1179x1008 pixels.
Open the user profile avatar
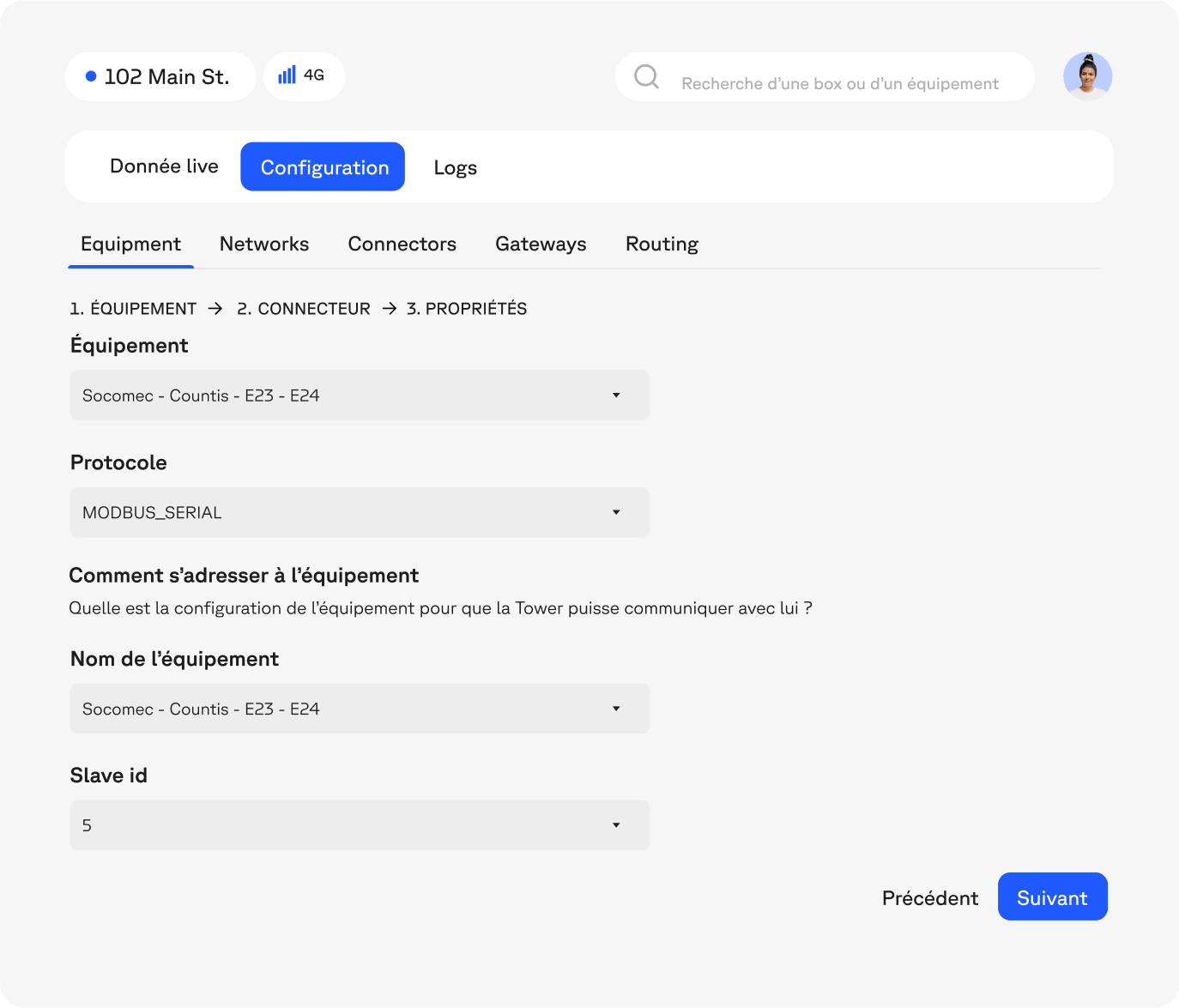click(1087, 76)
